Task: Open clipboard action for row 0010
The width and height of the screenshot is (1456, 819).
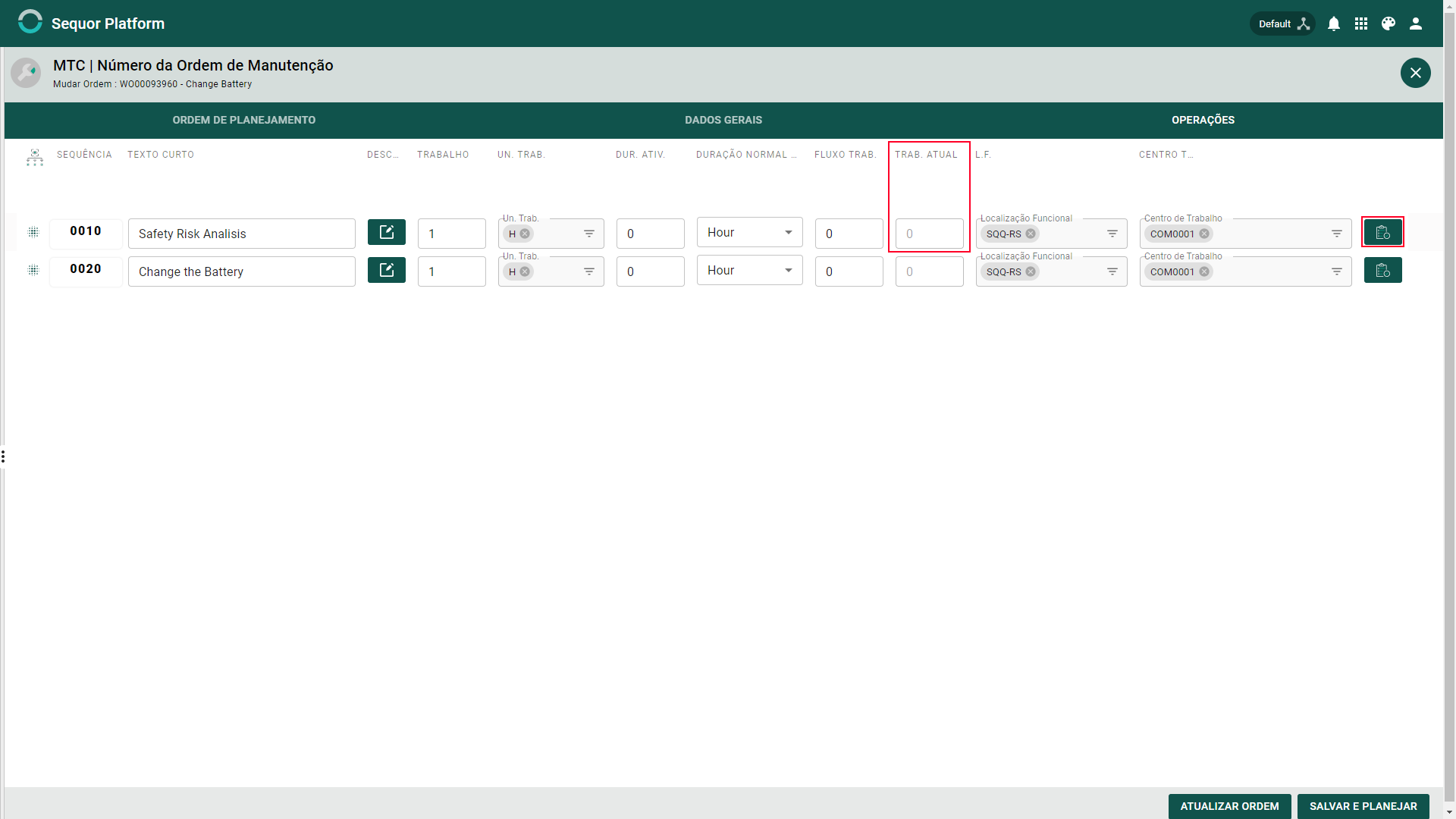Action: pos(1382,232)
